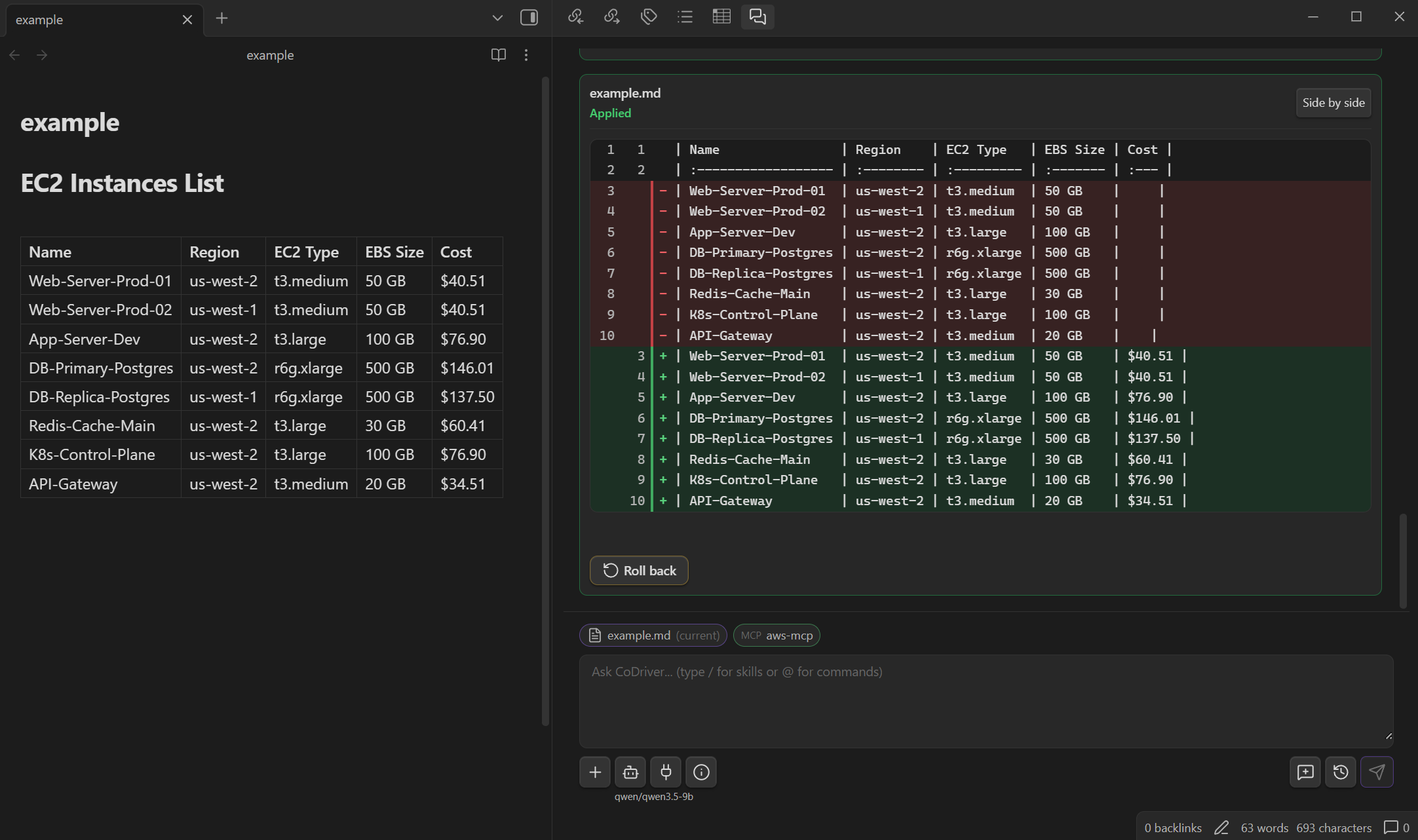1418x840 pixels.
Task: Click the example.md (current) context chip
Action: coord(653,636)
